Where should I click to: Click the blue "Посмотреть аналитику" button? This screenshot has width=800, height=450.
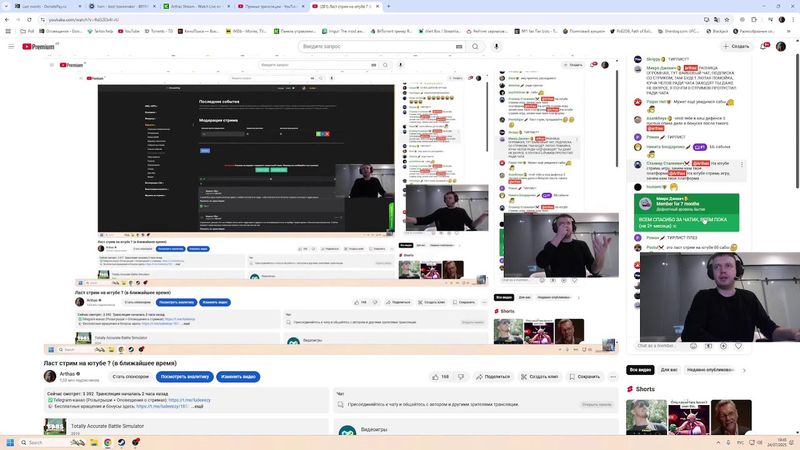[x=187, y=377]
